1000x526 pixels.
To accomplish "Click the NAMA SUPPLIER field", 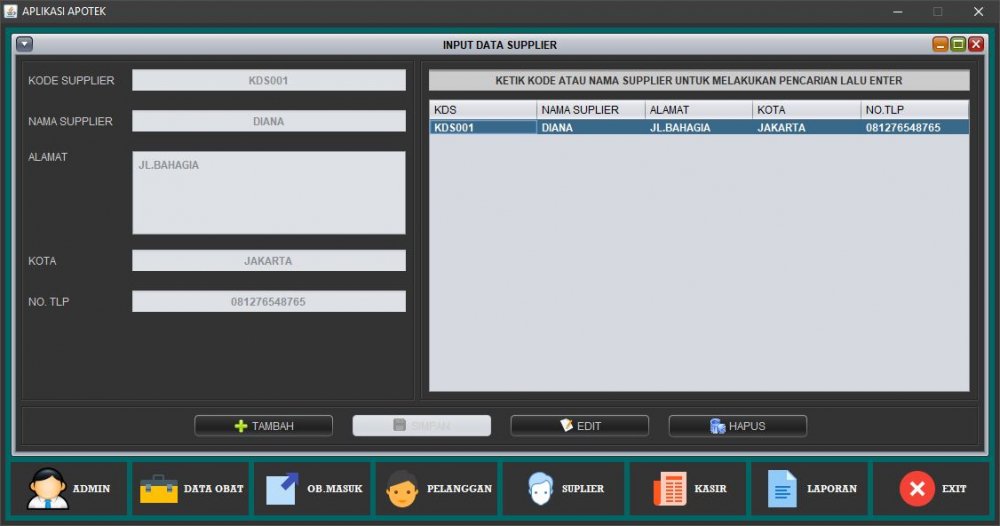I will pos(268,121).
